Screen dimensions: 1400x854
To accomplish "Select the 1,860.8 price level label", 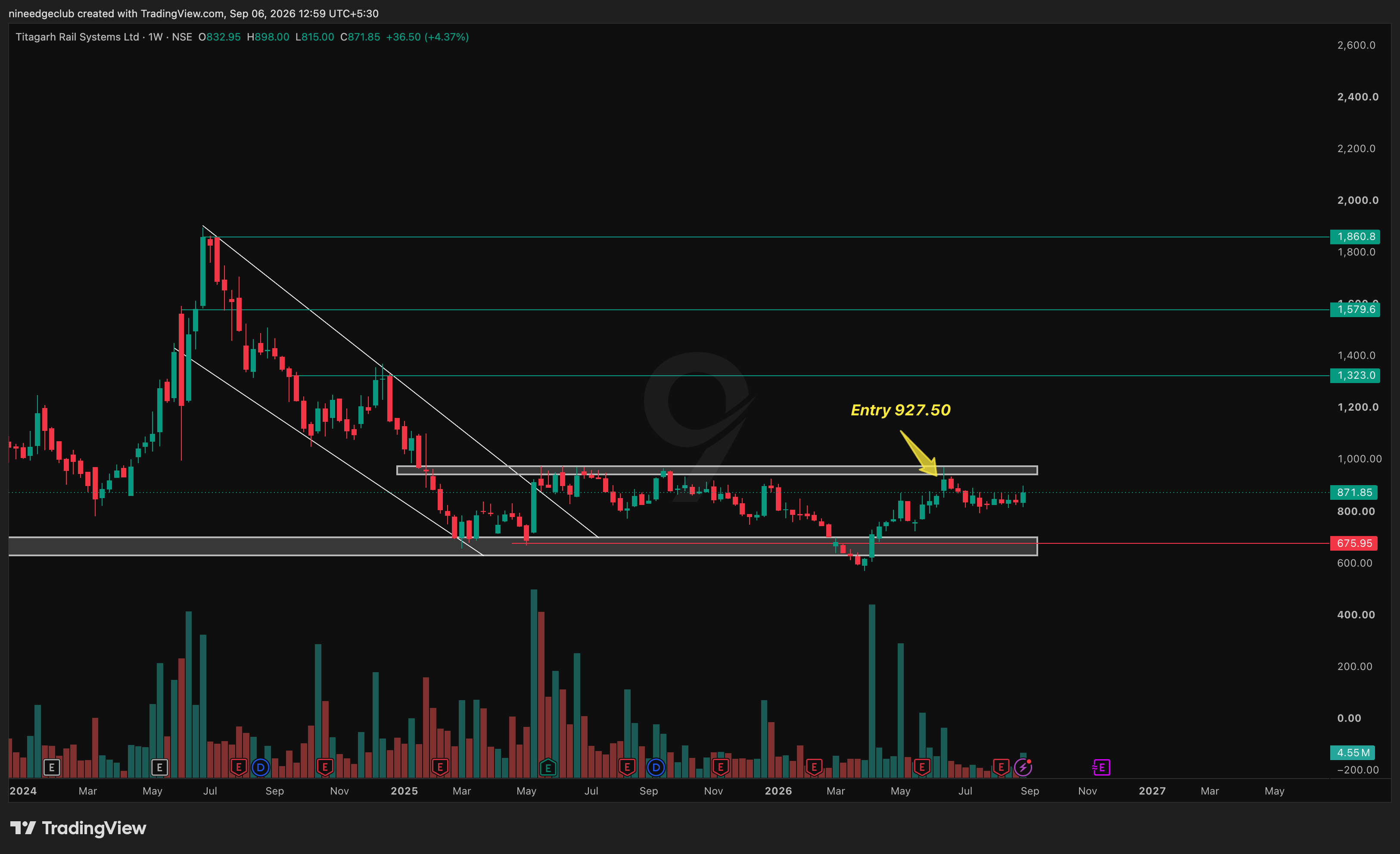I will (1355, 237).
